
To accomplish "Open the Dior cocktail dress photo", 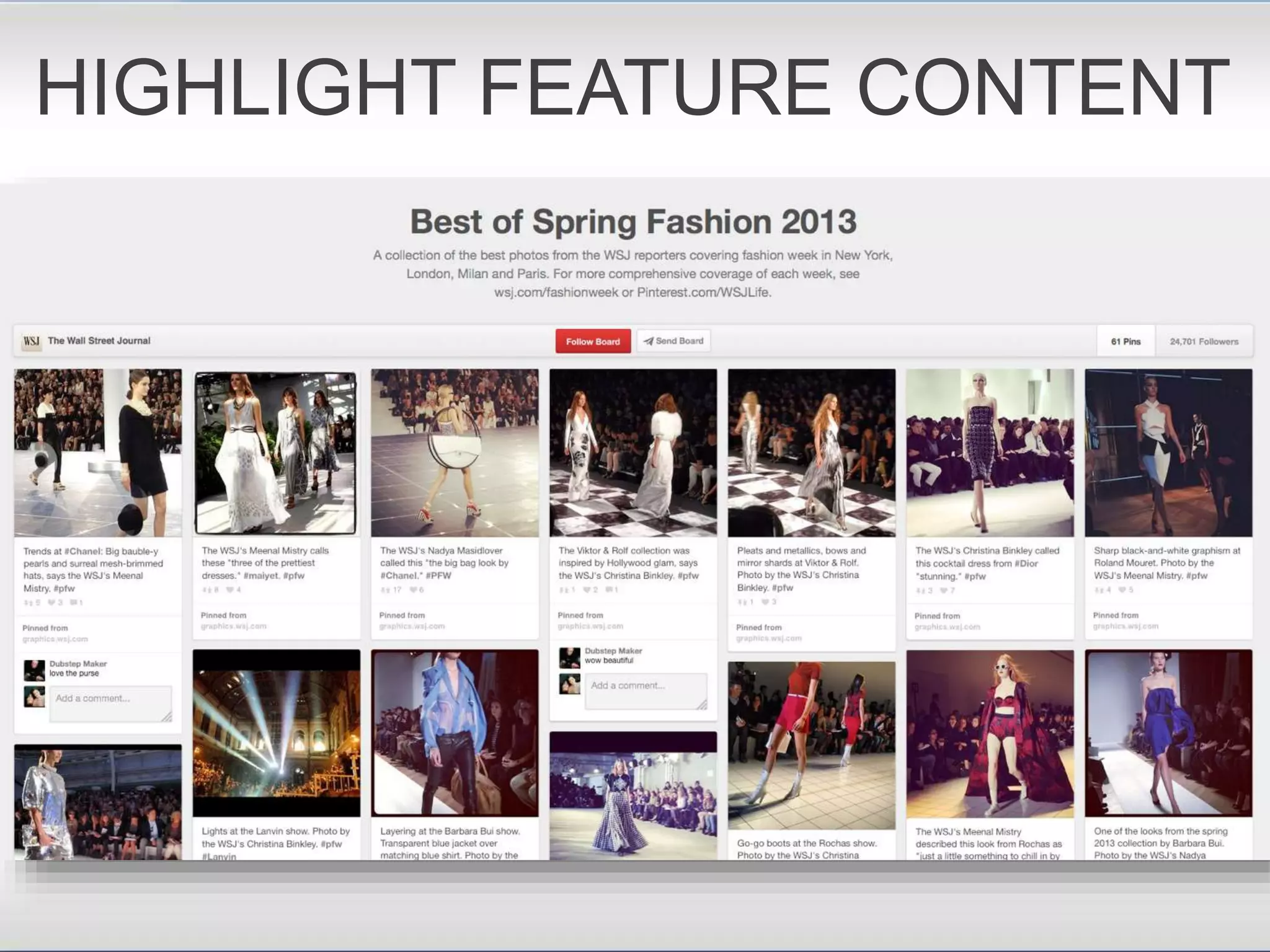I will pos(990,453).
